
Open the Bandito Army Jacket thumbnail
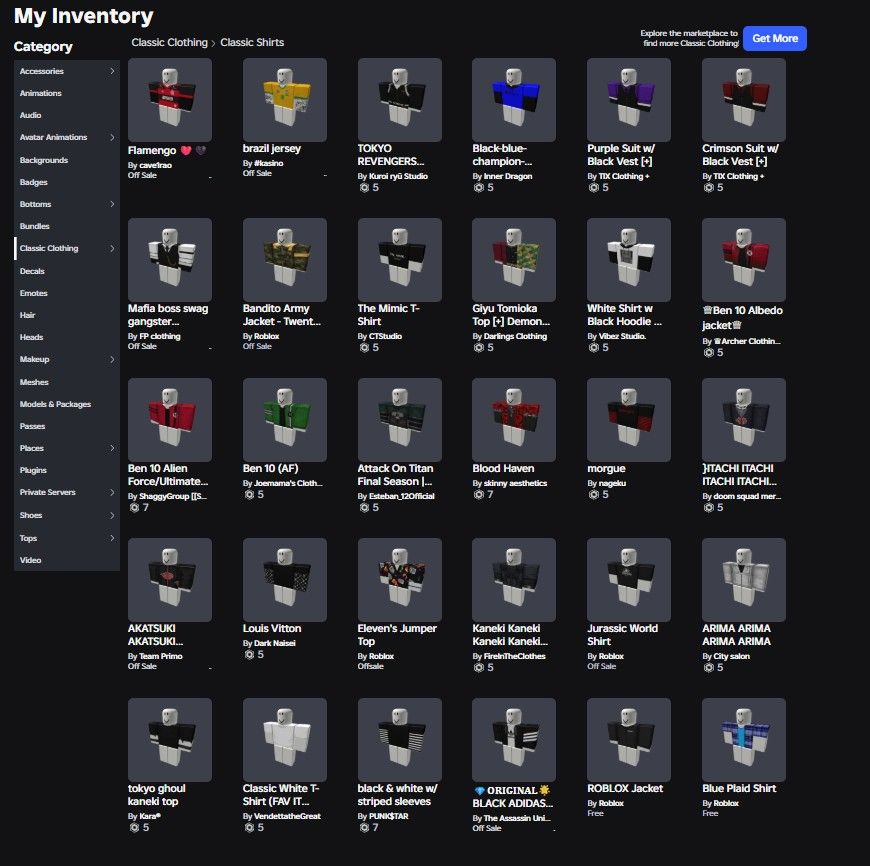click(x=285, y=260)
